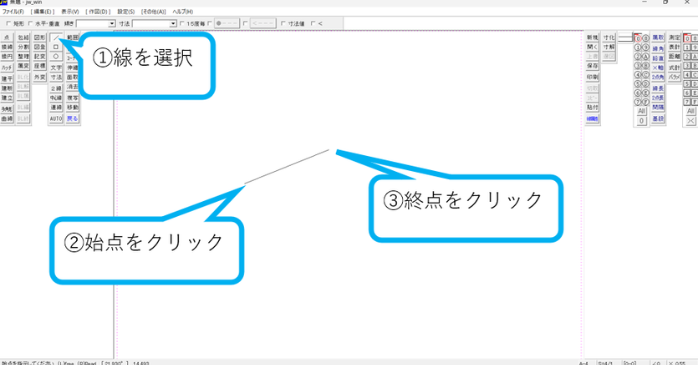The height and width of the screenshot is (365, 698).
Task: Choose the 連線 continuous line tool
Action: tap(56, 107)
